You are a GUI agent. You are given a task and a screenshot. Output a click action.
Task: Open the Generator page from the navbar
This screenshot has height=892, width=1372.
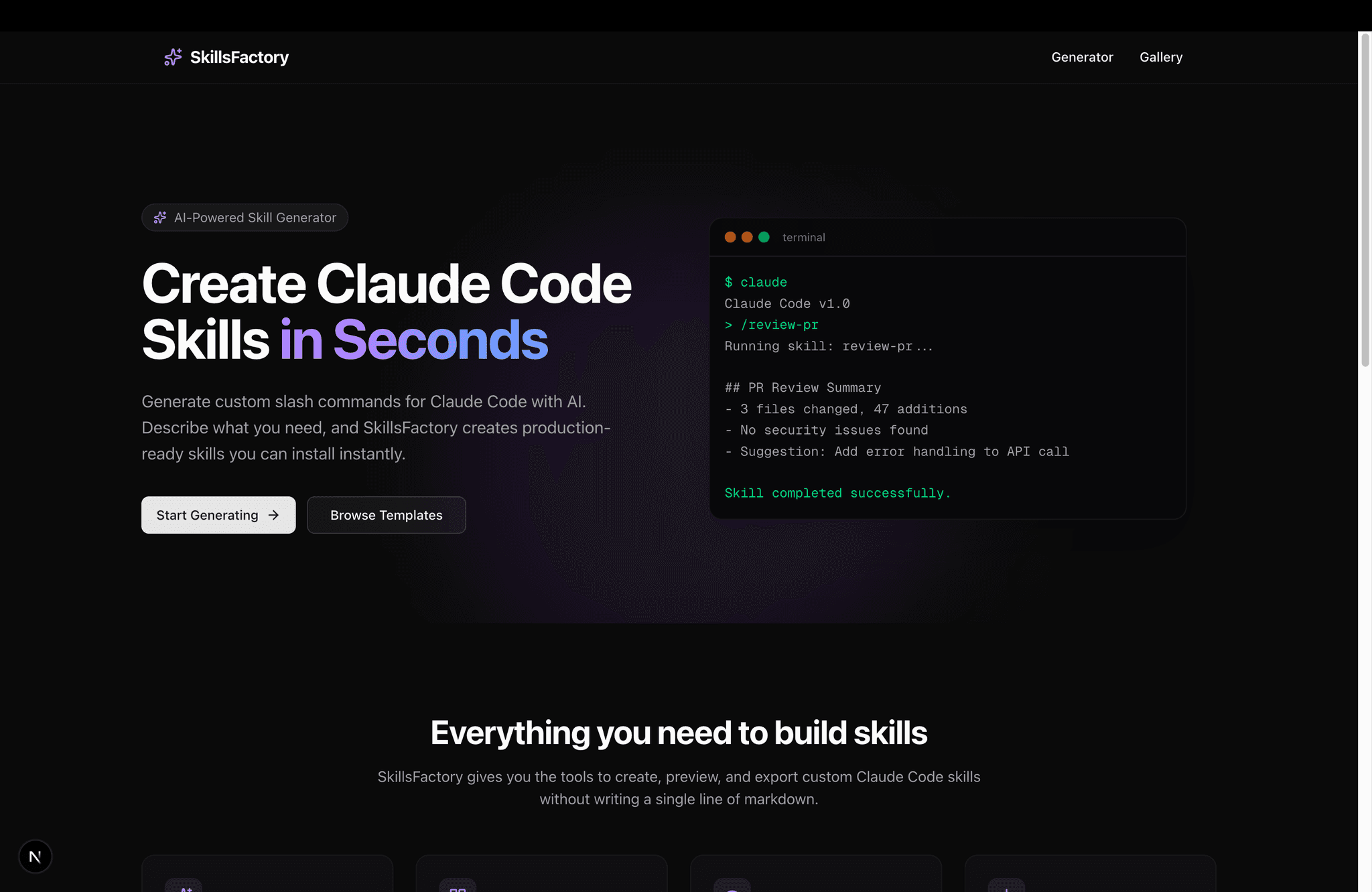1082,57
